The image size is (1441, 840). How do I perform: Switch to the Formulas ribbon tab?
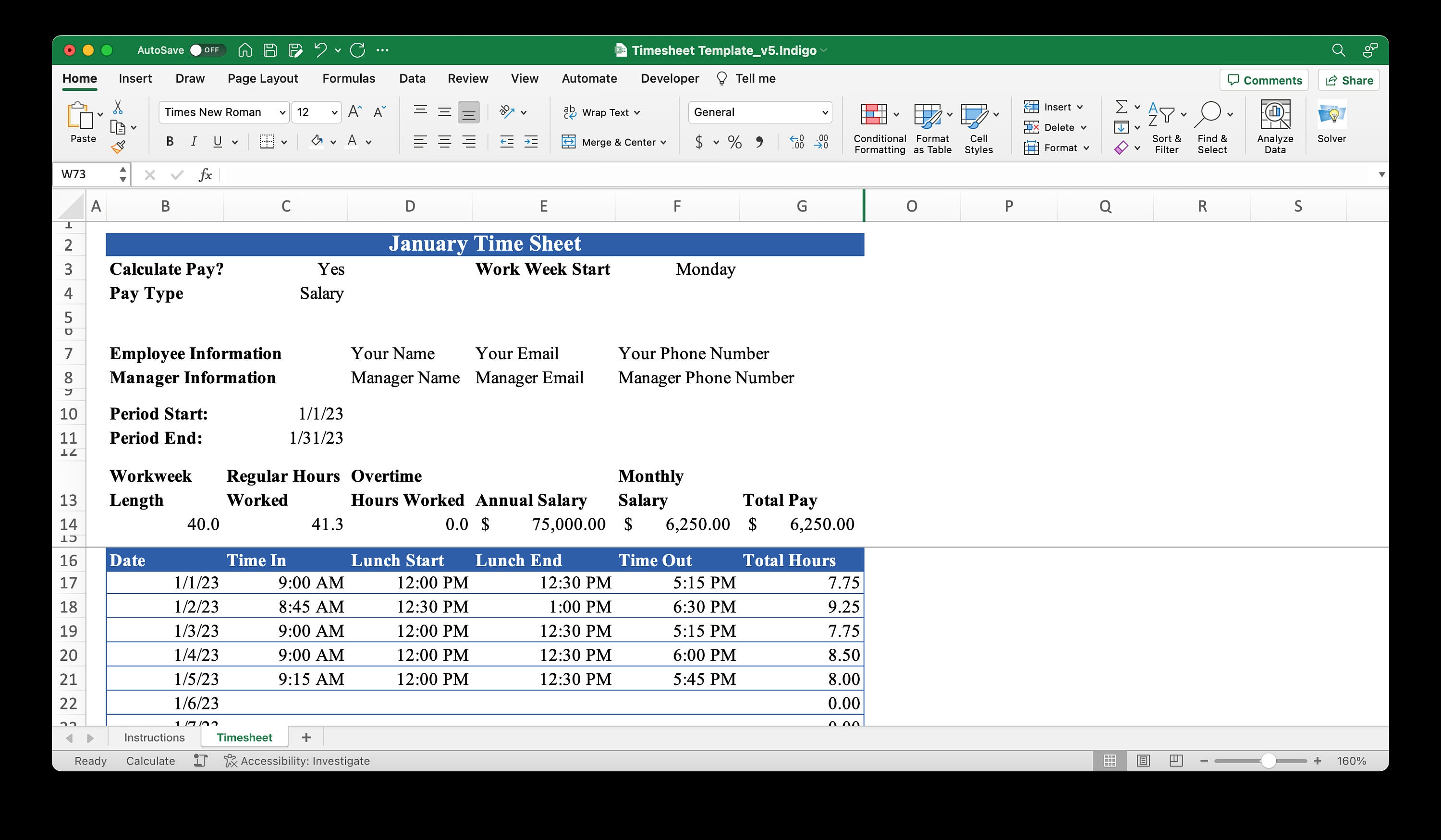[x=348, y=78]
